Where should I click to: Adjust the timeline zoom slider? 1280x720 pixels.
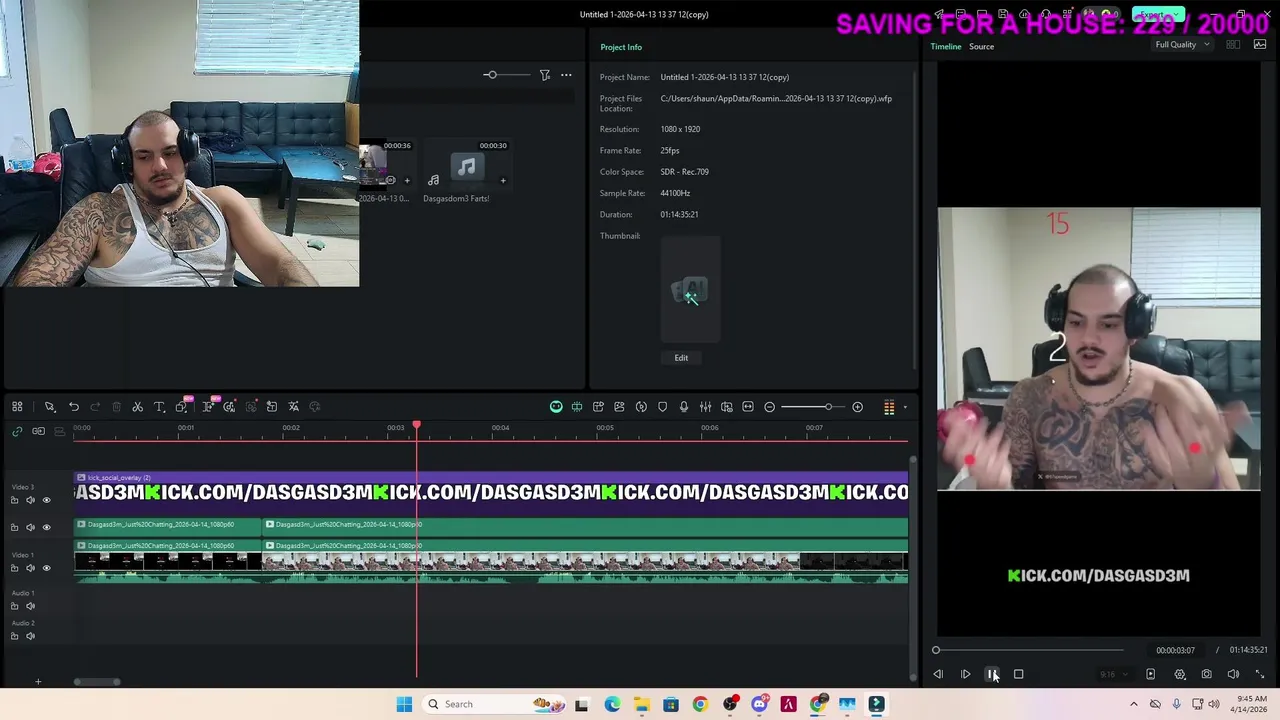(813, 407)
